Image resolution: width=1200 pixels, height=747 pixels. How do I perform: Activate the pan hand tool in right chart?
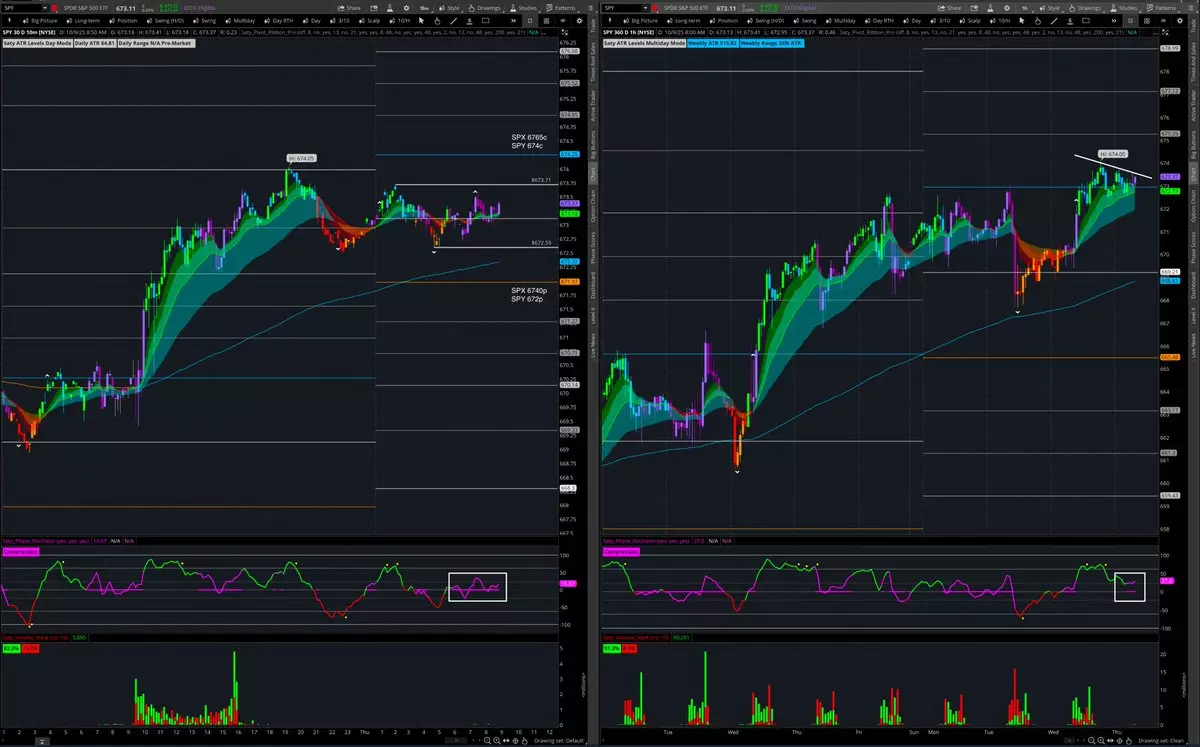(1038, 20)
